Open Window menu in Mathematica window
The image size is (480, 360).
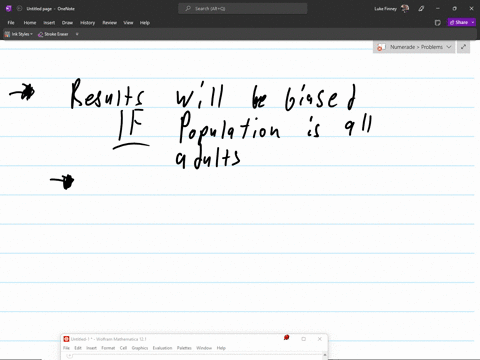(x=204, y=348)
